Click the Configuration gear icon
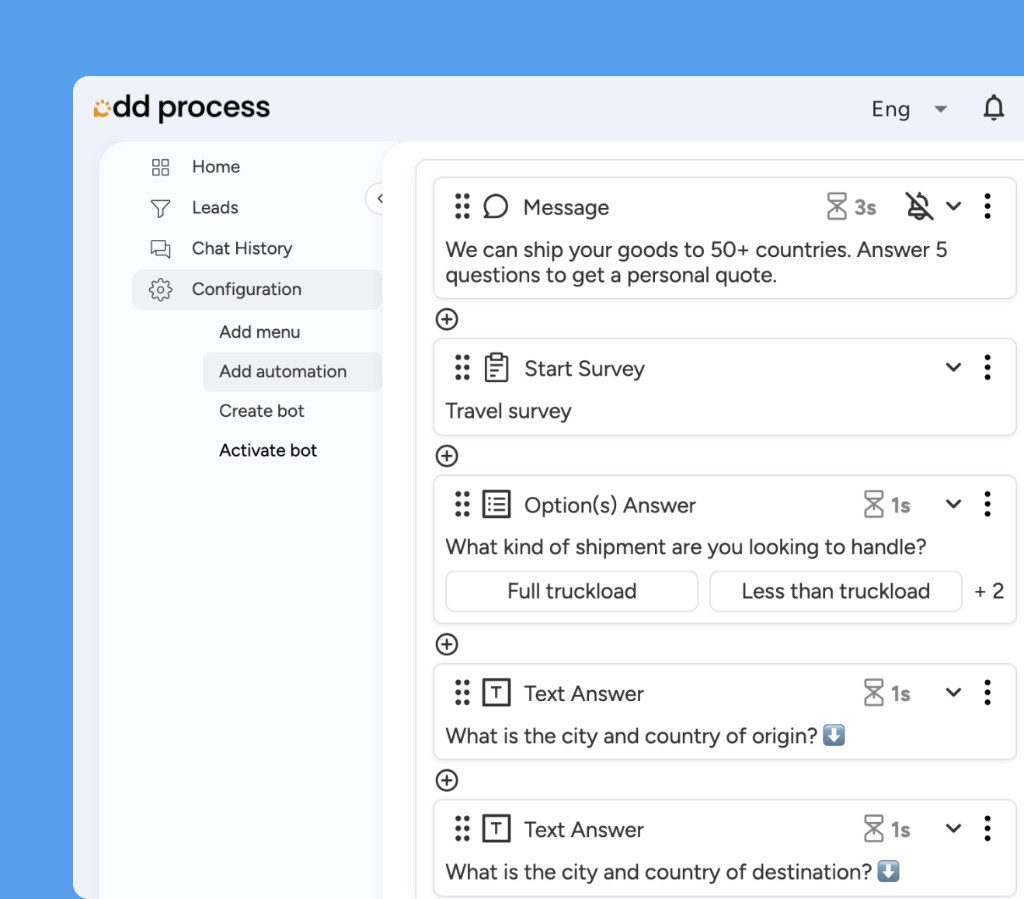 coord(160,289)
